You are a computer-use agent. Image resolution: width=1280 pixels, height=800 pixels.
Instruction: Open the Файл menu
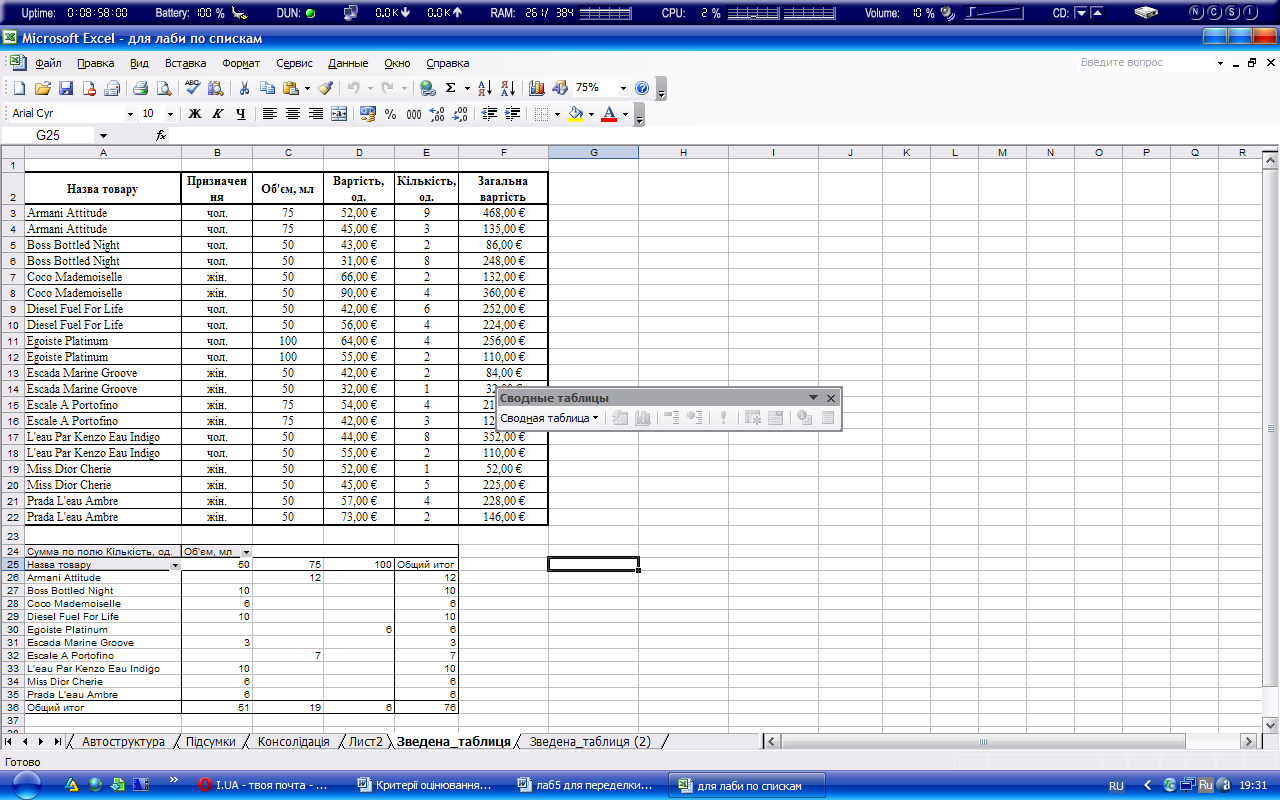pyautogui.click(x=48, y=62)
